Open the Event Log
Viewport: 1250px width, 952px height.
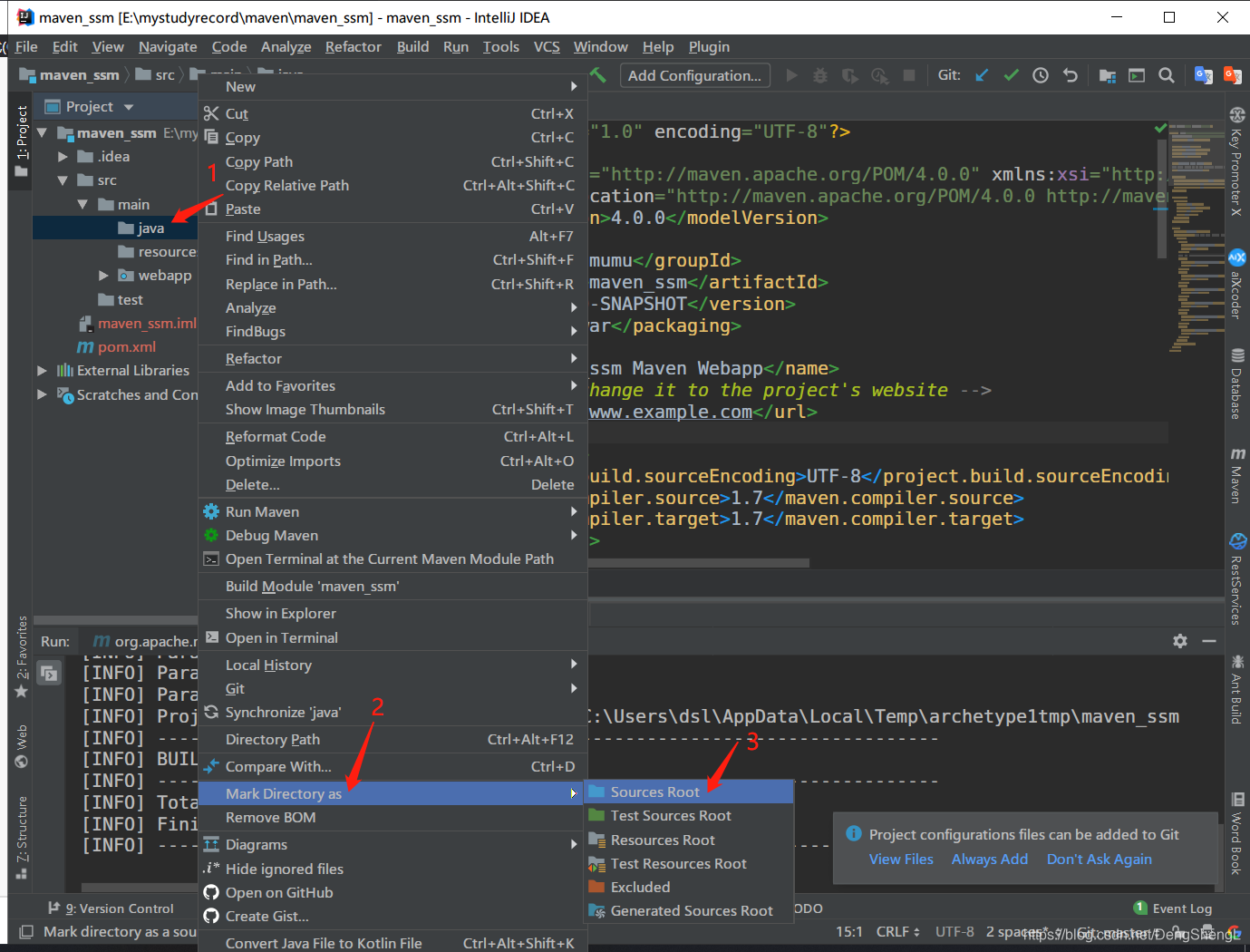1172,908
